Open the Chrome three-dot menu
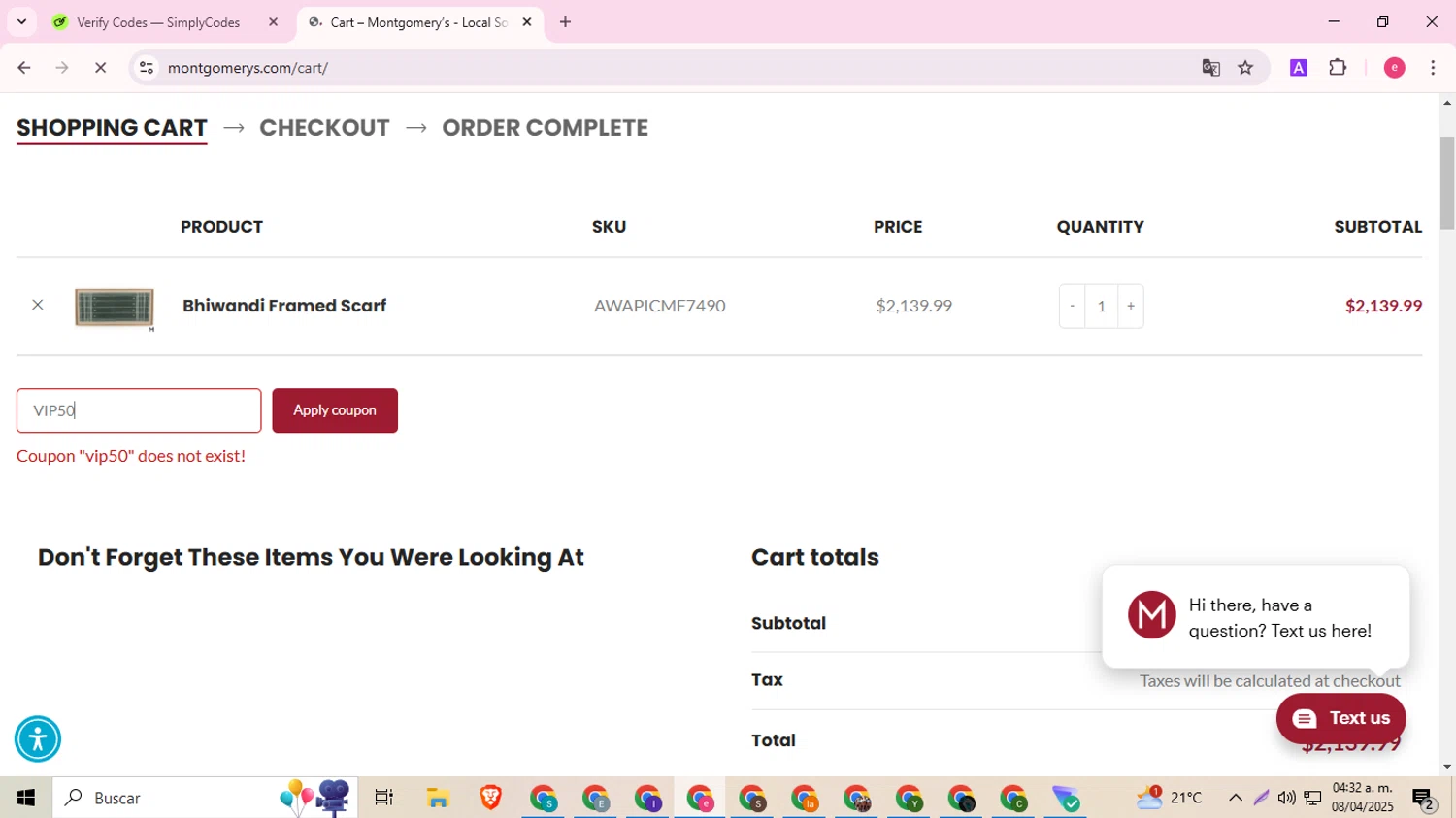 1433,68
